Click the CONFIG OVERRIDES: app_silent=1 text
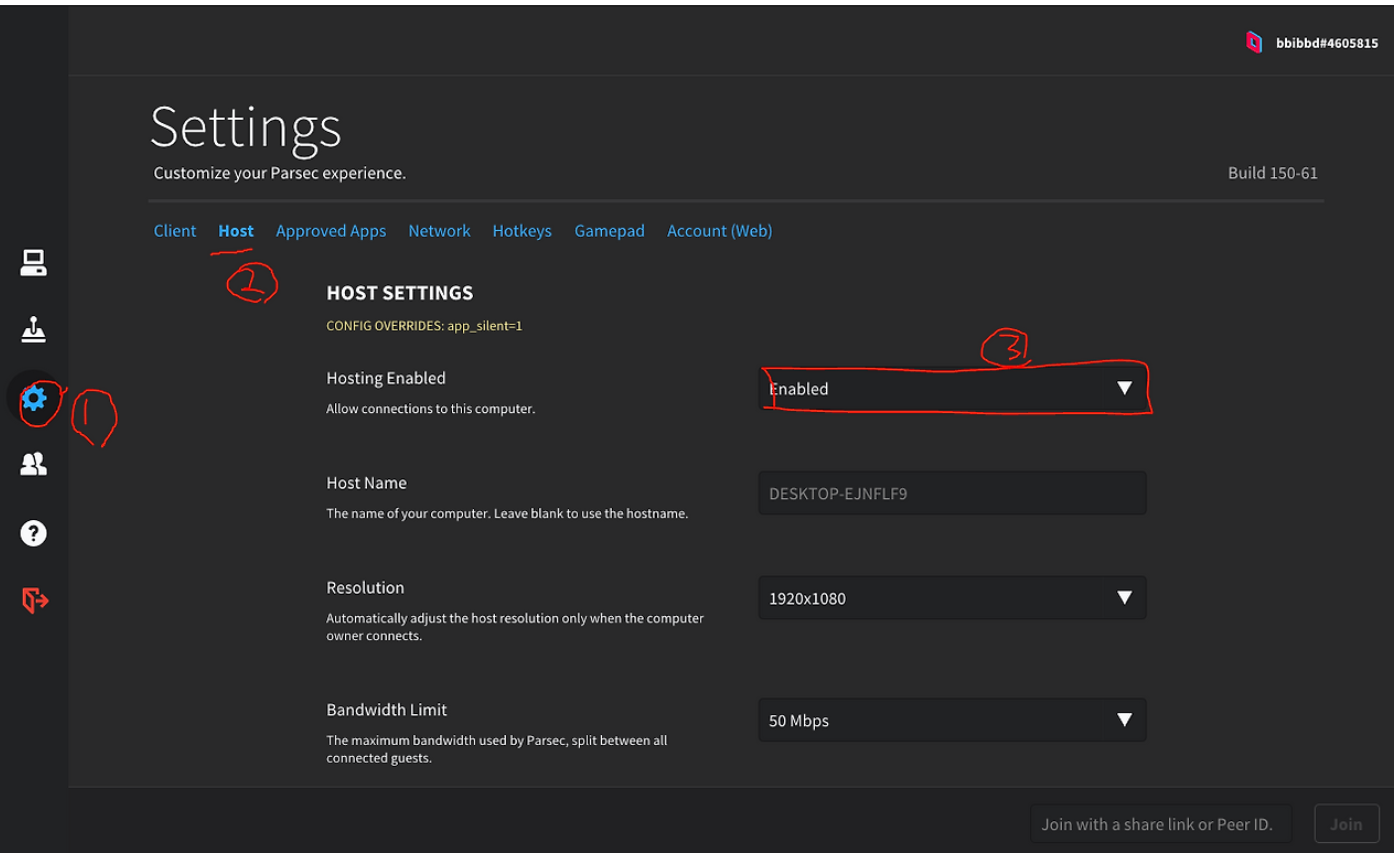The height and width of the screenshot is (854, 1394). [424, 326]
